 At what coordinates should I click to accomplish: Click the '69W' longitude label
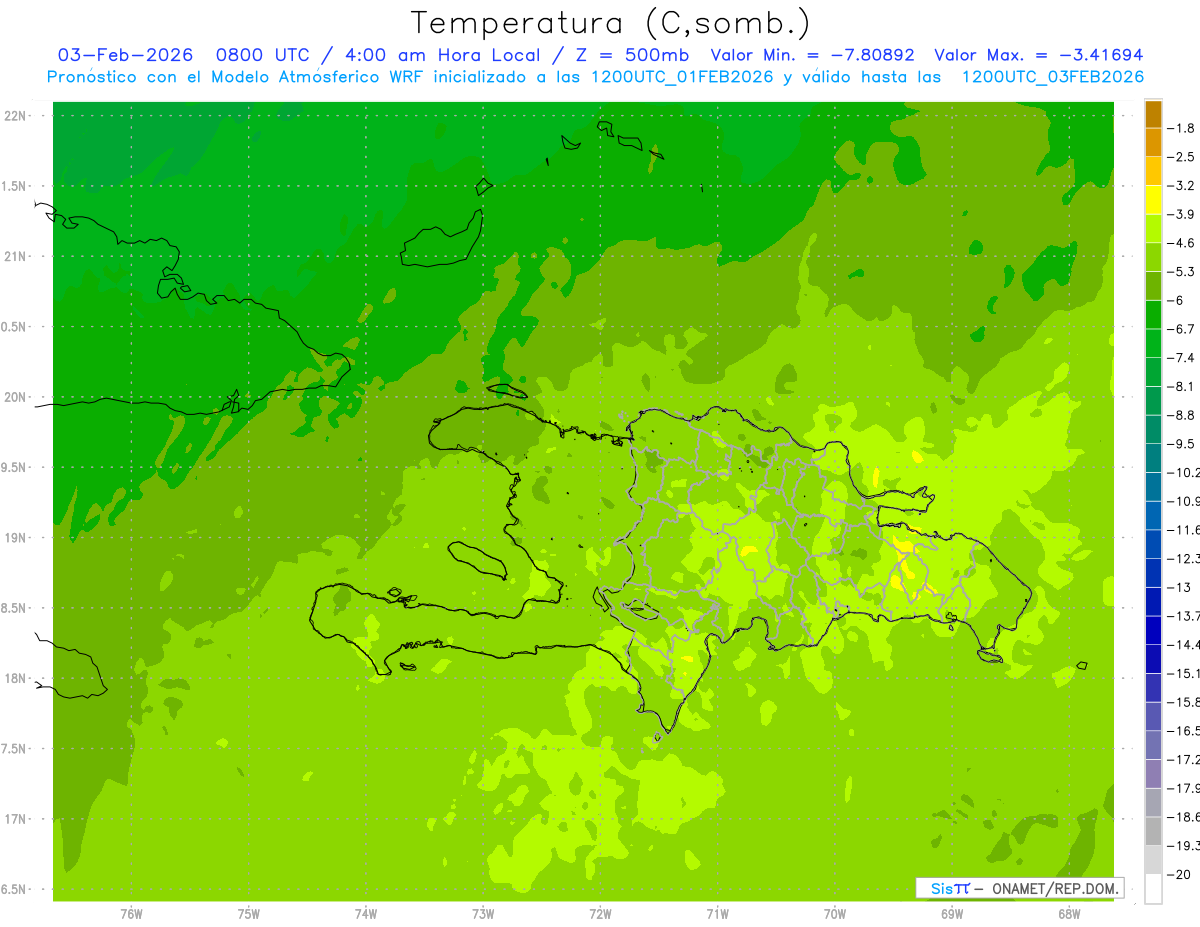952,914
